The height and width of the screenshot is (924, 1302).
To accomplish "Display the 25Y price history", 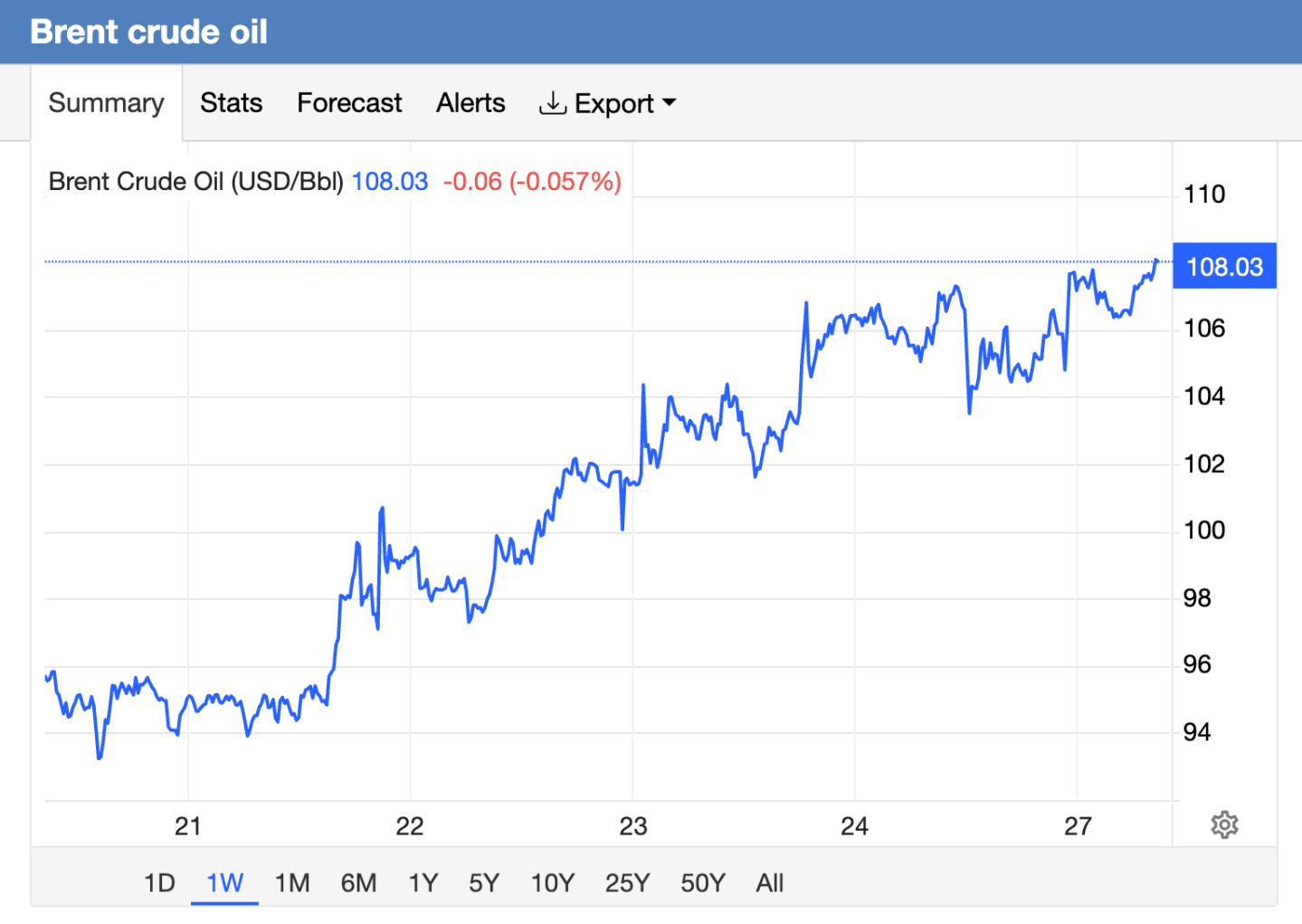I will [627, 882].
